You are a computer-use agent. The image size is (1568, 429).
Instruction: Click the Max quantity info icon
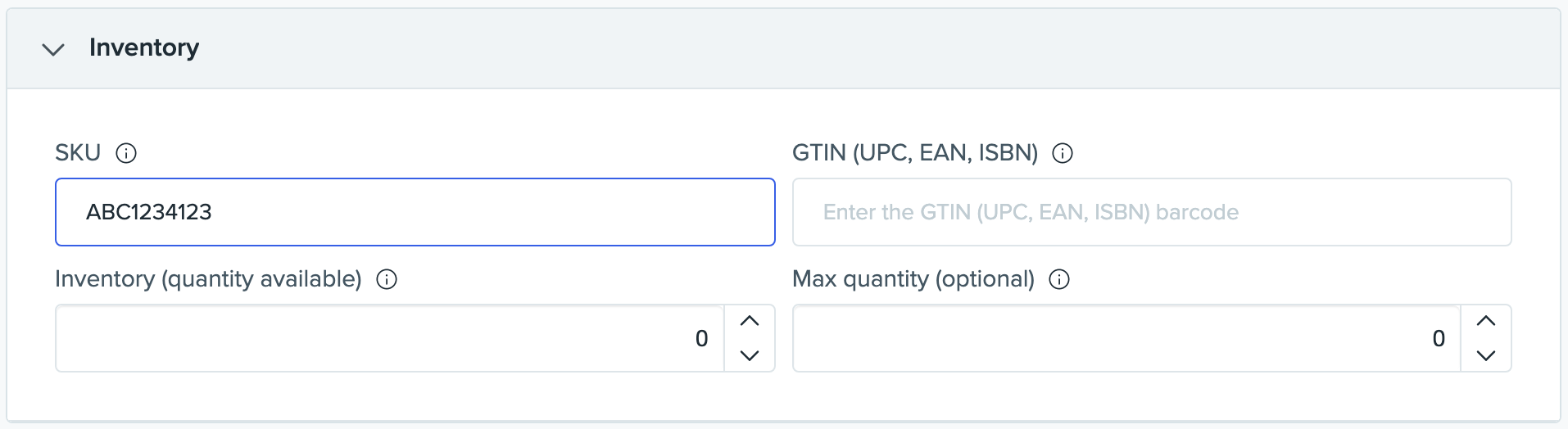click(x=1059, y=279)
